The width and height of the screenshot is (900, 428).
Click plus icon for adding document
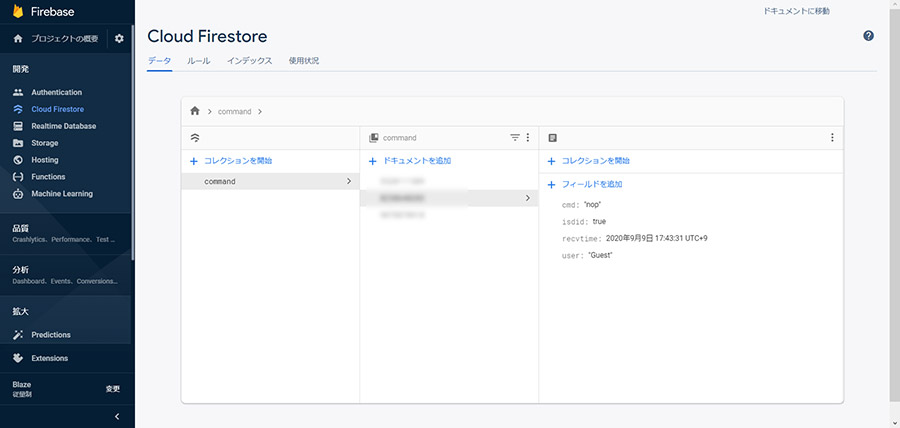(x=373, y=161)
